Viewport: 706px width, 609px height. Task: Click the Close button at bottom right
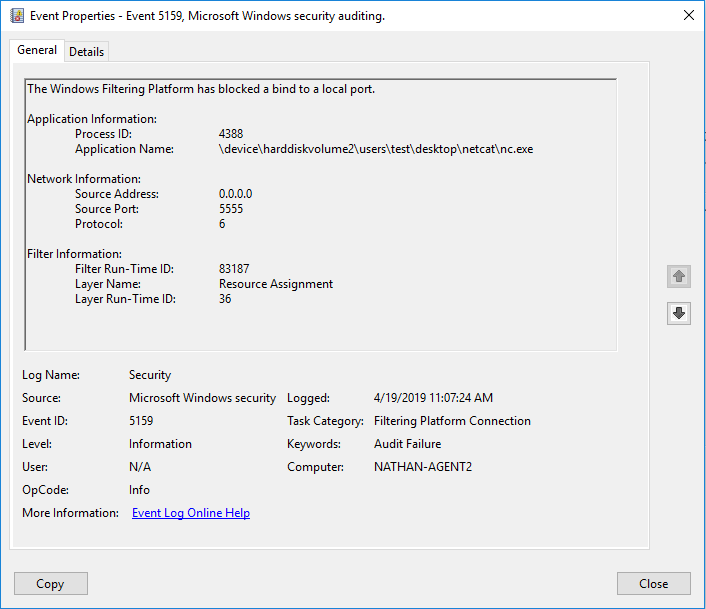click(654, 584)
